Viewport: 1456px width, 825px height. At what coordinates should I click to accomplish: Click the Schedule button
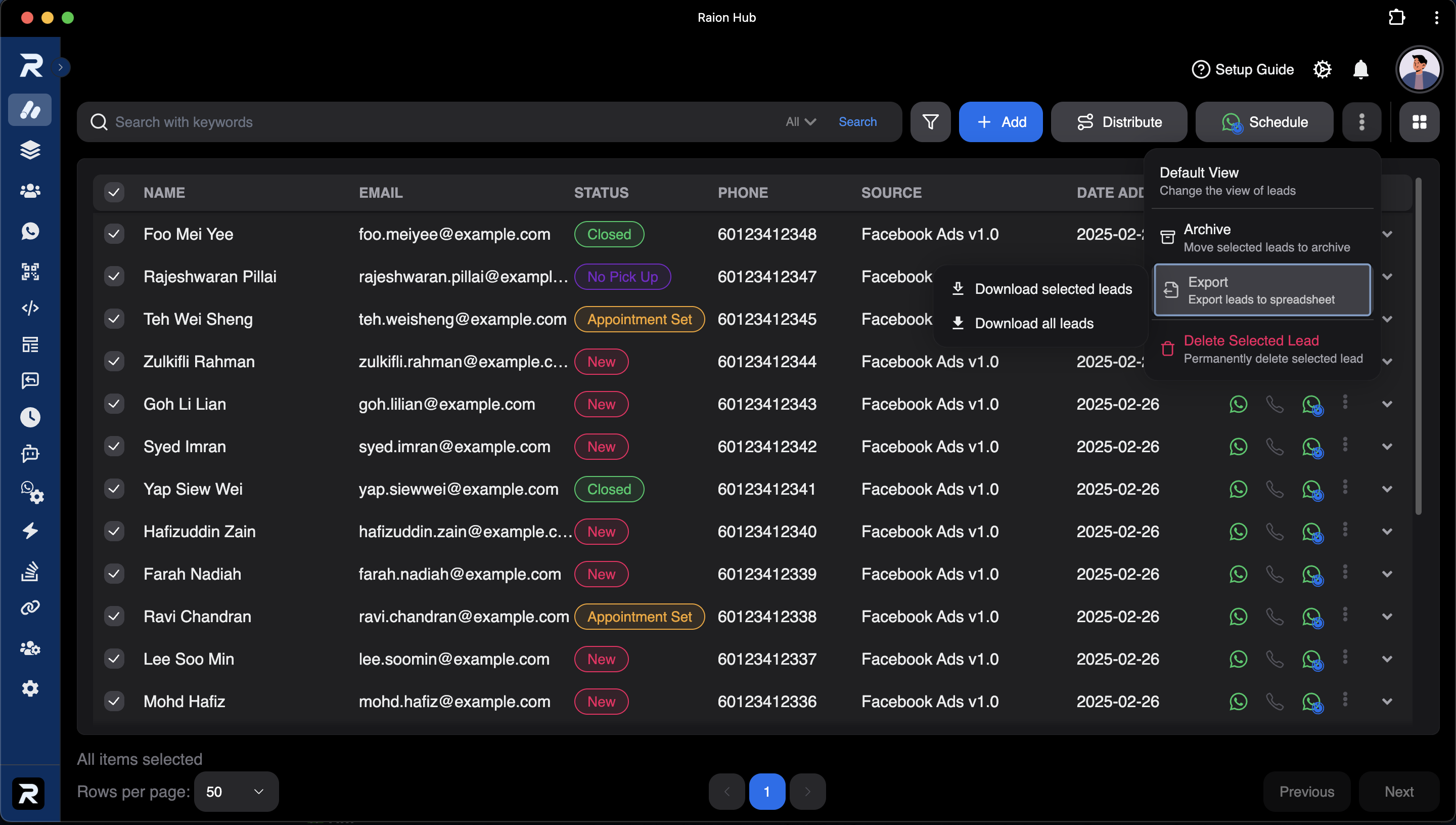[x=1264, y=122]
